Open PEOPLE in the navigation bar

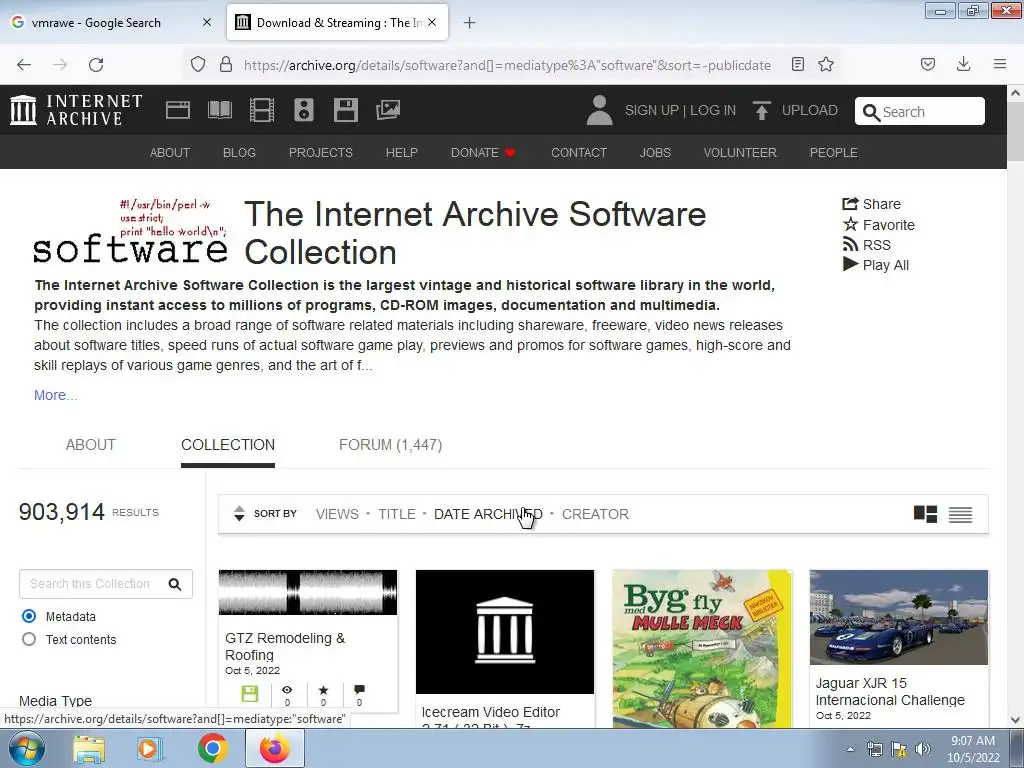tap(833, 153)
